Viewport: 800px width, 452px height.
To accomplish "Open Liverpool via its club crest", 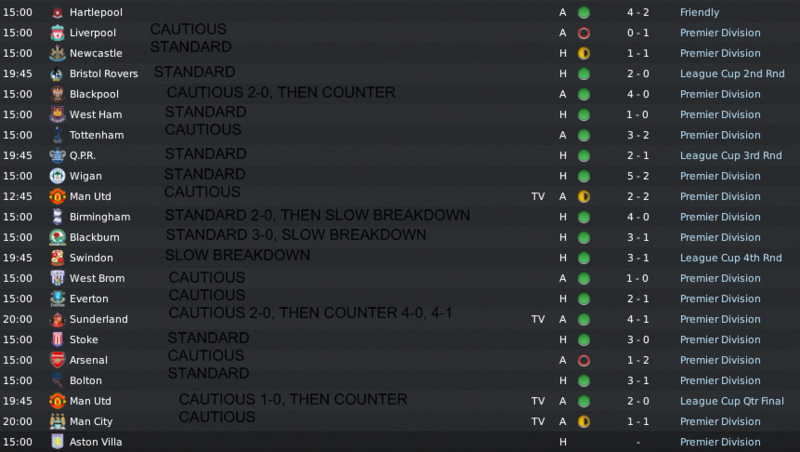I will pos(57,33).
